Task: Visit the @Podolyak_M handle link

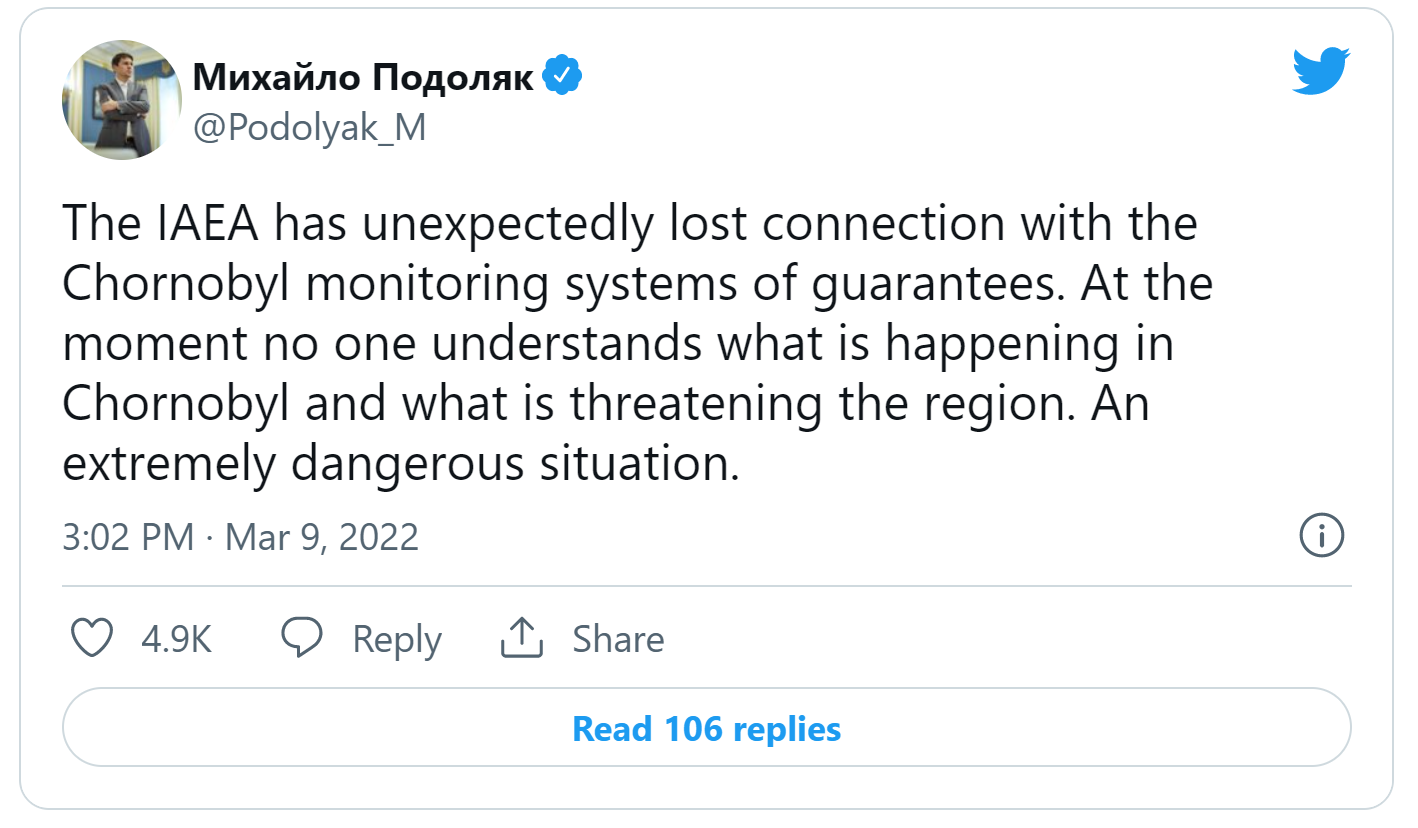Action: (x=309, y=128)
